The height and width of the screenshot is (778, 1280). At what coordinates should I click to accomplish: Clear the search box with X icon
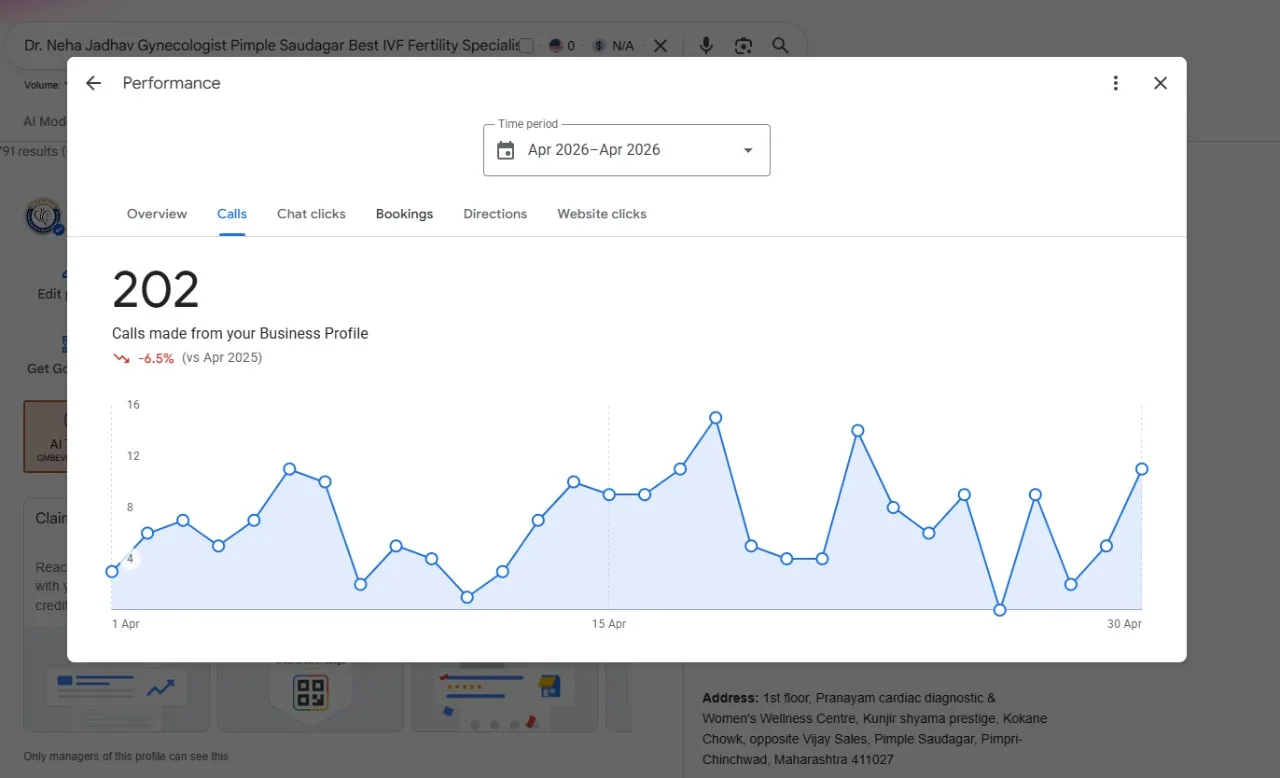click(x=660, y=46)
